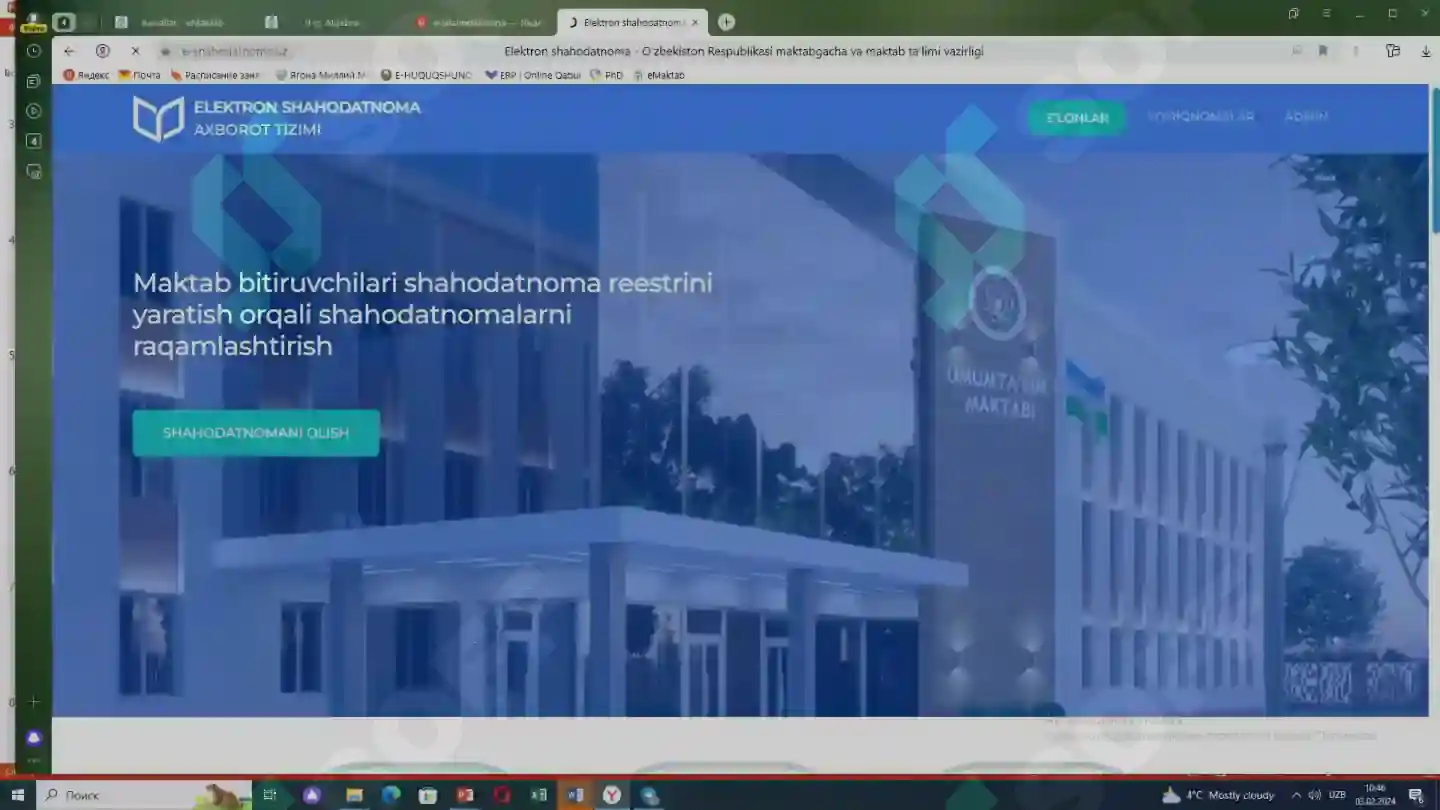Screen dimensions: 1440x810
Task: Bookmark this page with the flag icon
Action: [x=1323, y=51]
